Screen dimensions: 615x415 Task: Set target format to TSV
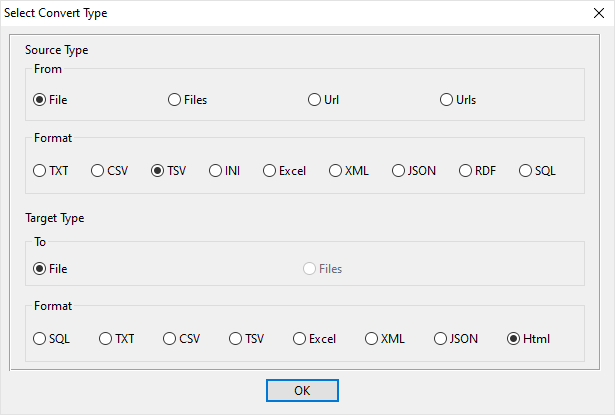click(236, 339)
